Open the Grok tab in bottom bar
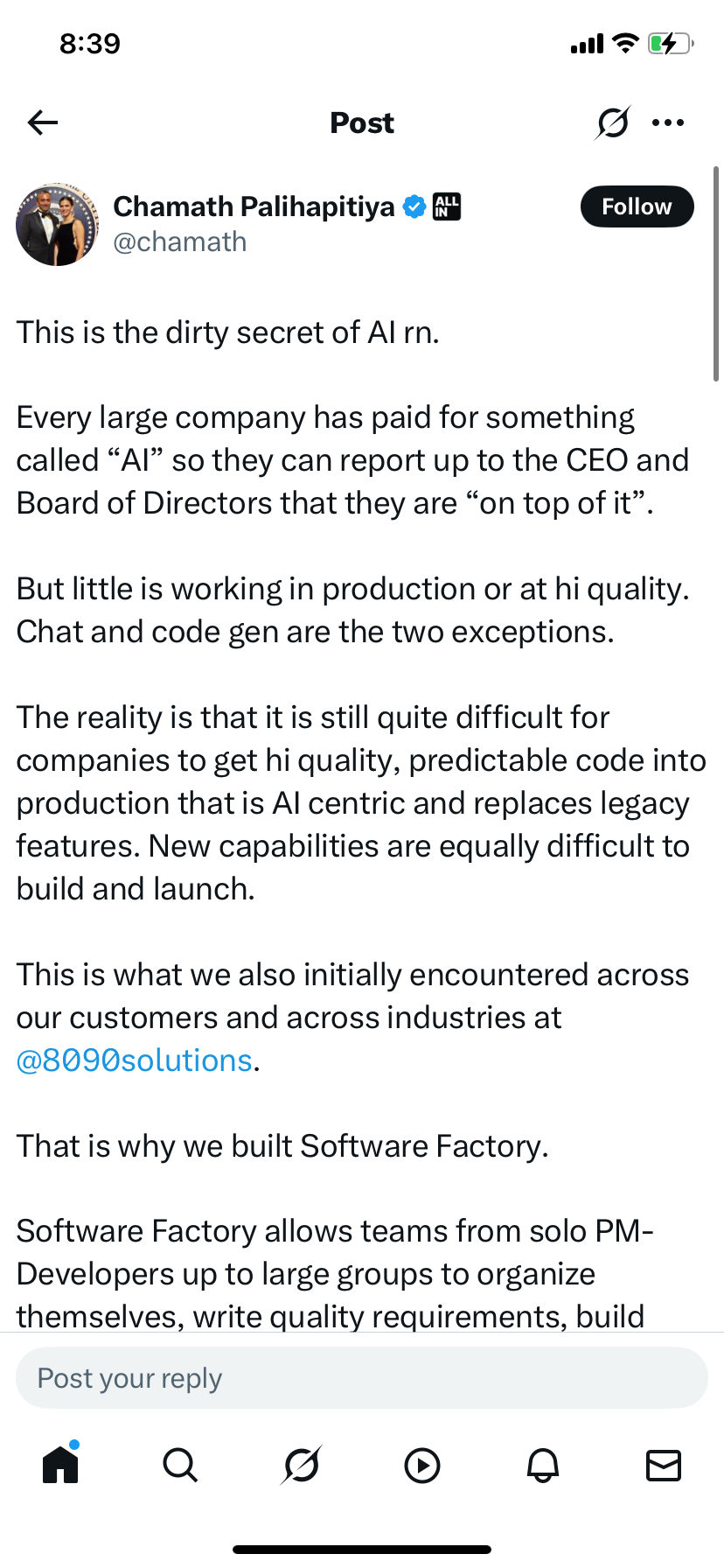This screenshot has height=1568, width=724. (302, 1465)
